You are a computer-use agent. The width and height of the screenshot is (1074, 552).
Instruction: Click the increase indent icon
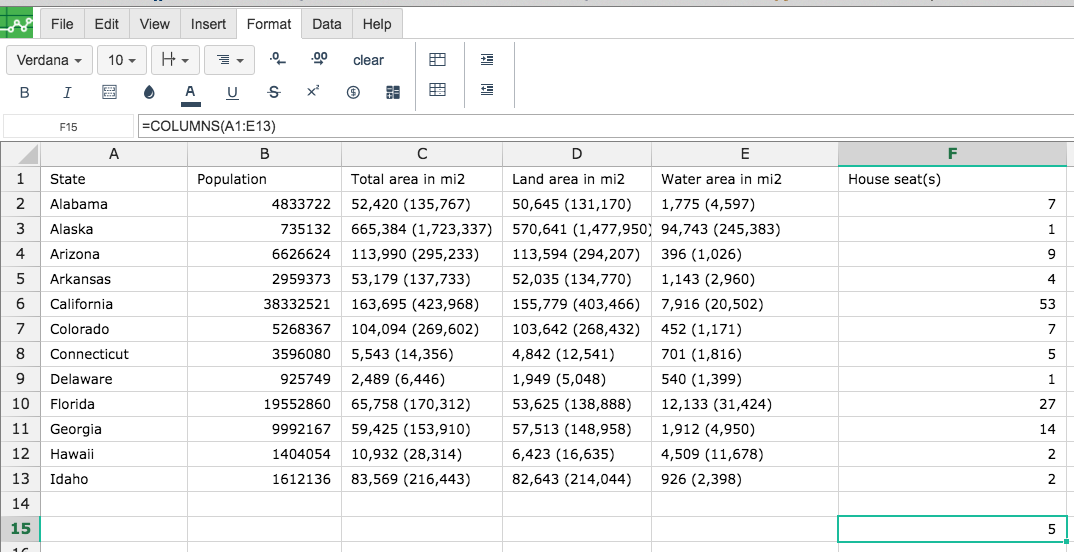click(x=487, y=60)
